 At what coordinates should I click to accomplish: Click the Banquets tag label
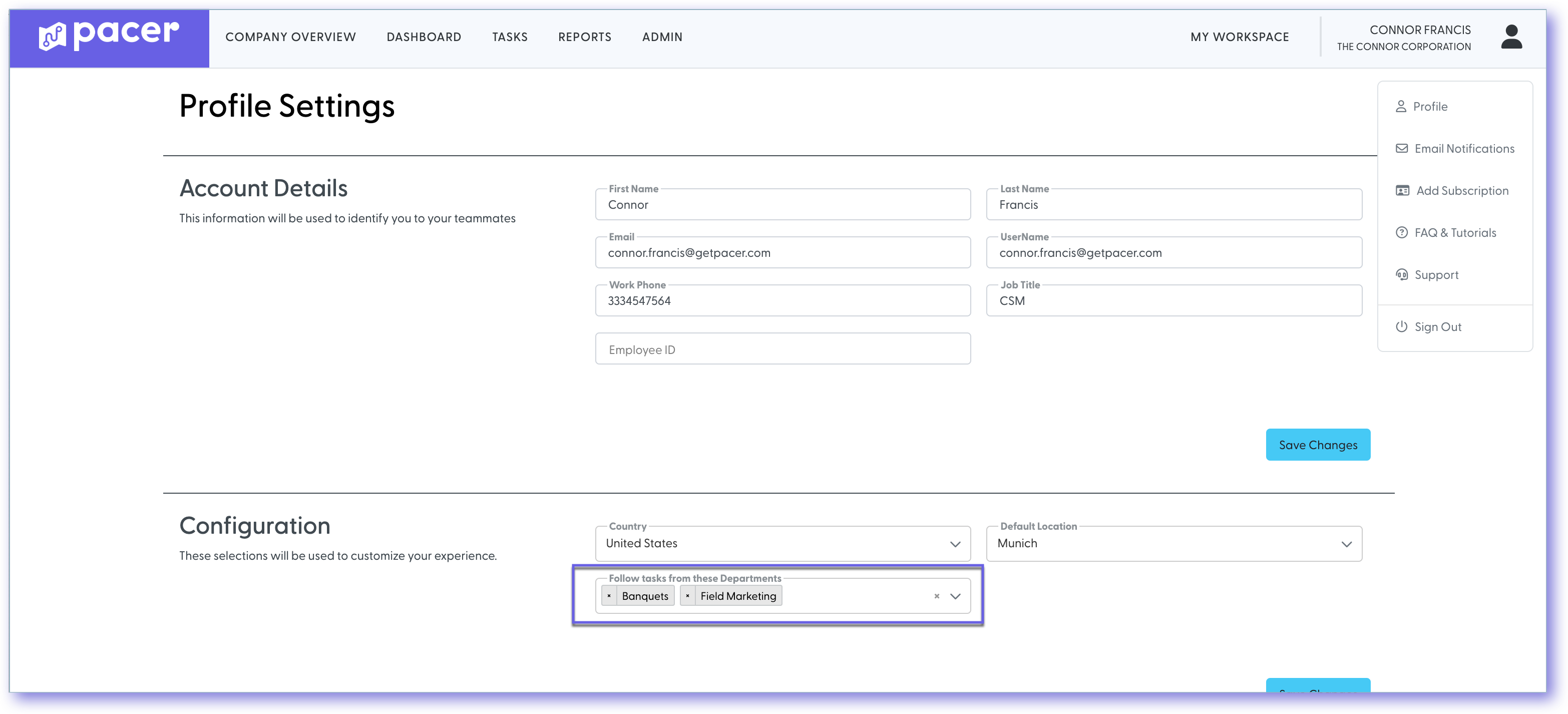[x=645, y=596]
